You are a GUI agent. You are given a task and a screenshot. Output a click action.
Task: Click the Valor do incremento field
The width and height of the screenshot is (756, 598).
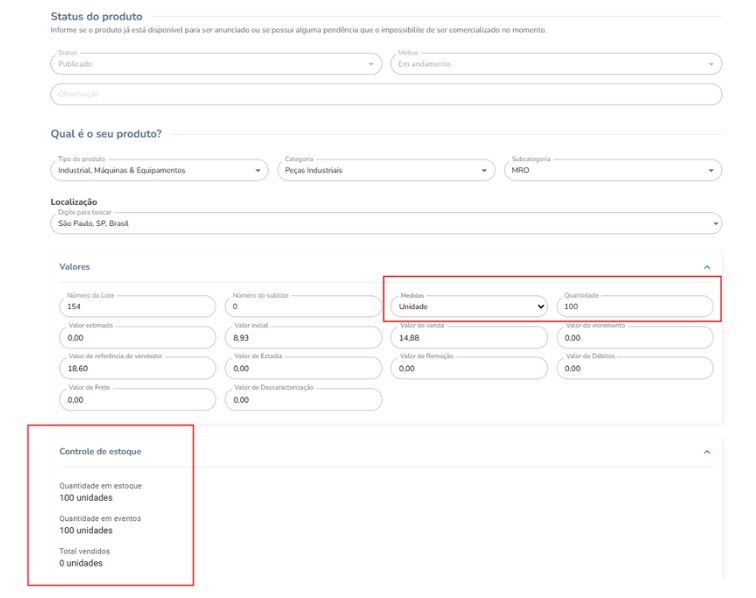tap(635, 338)
